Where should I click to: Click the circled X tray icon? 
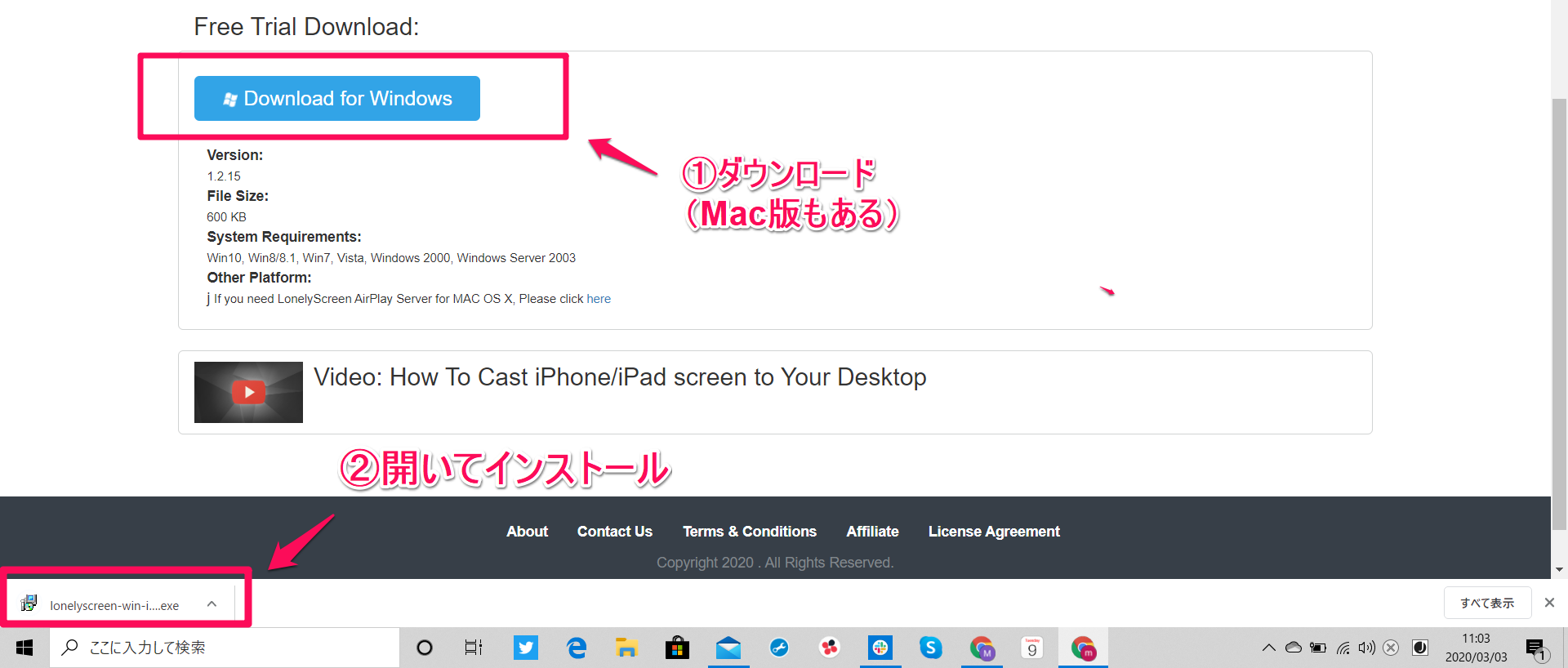pyautogui.click(x=1391, y=648)
